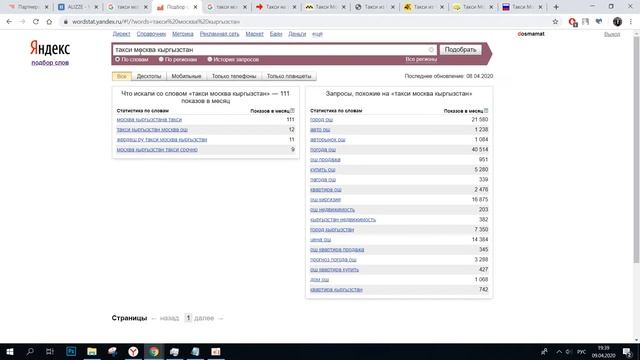Viewport: 640px width, 360px height.
Task: Click the Chrome back arrow
Action: 9,22
